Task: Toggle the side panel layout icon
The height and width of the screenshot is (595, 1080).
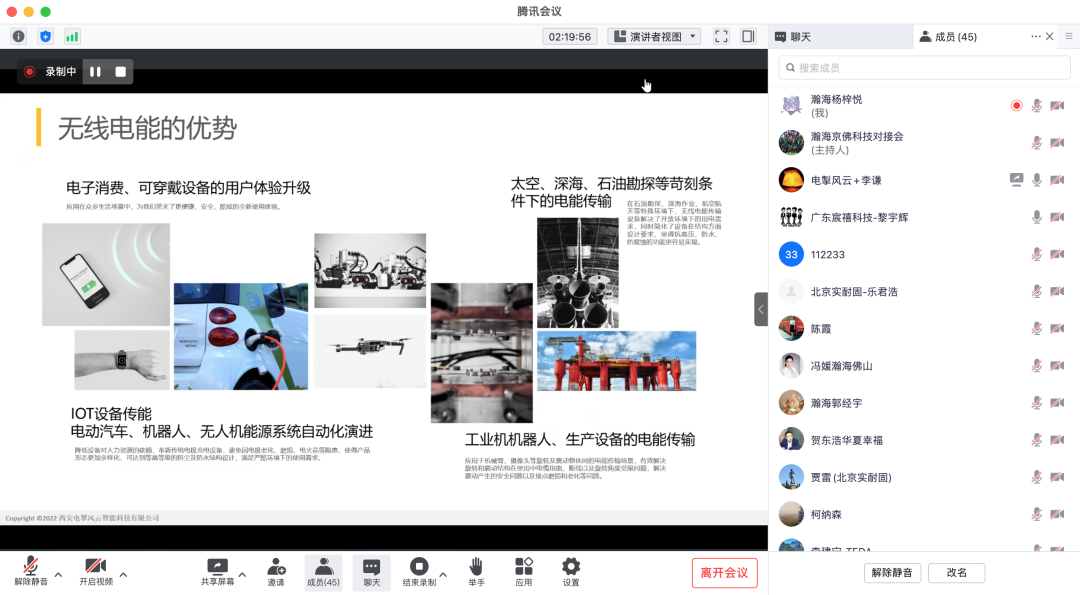Action: pyautogui.click(x=748, y=36)
